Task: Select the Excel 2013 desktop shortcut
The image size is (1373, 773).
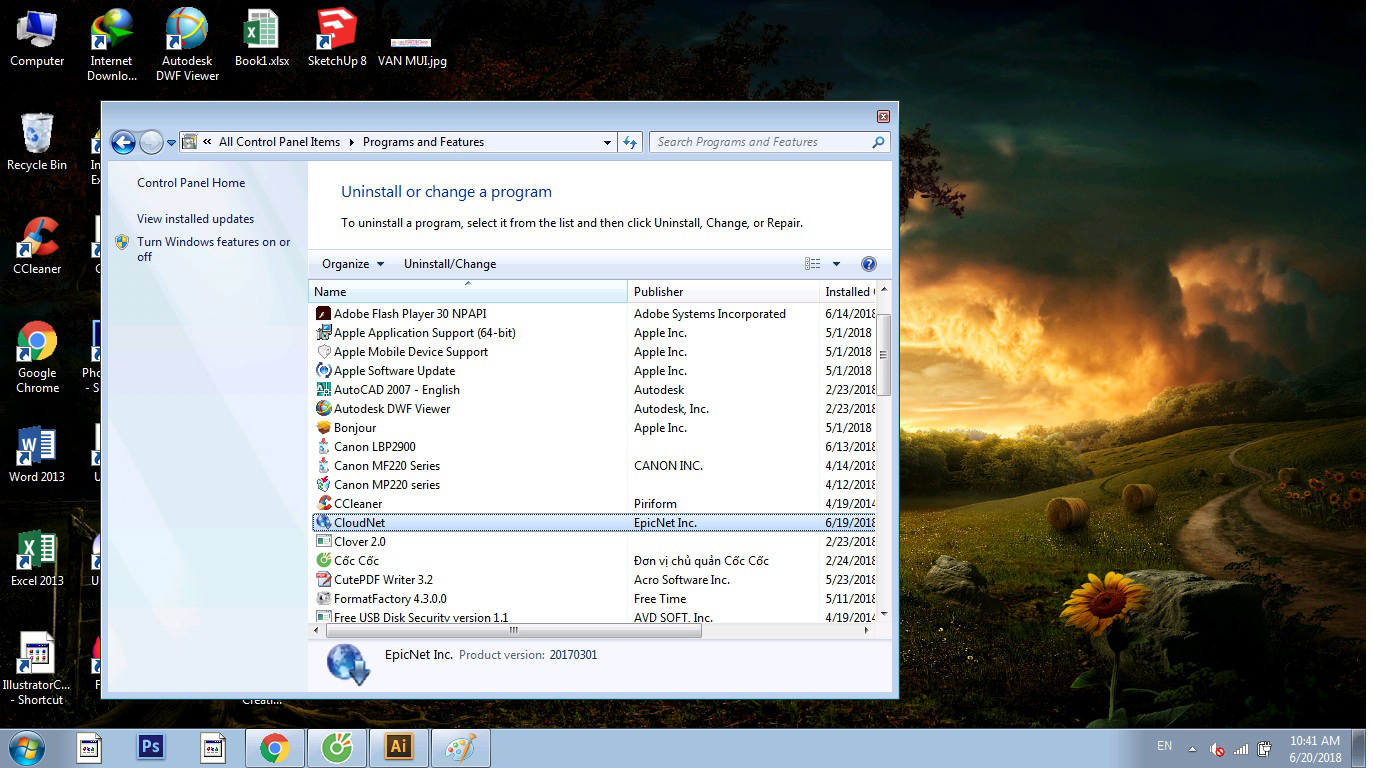Action: (x=37, y=558)
